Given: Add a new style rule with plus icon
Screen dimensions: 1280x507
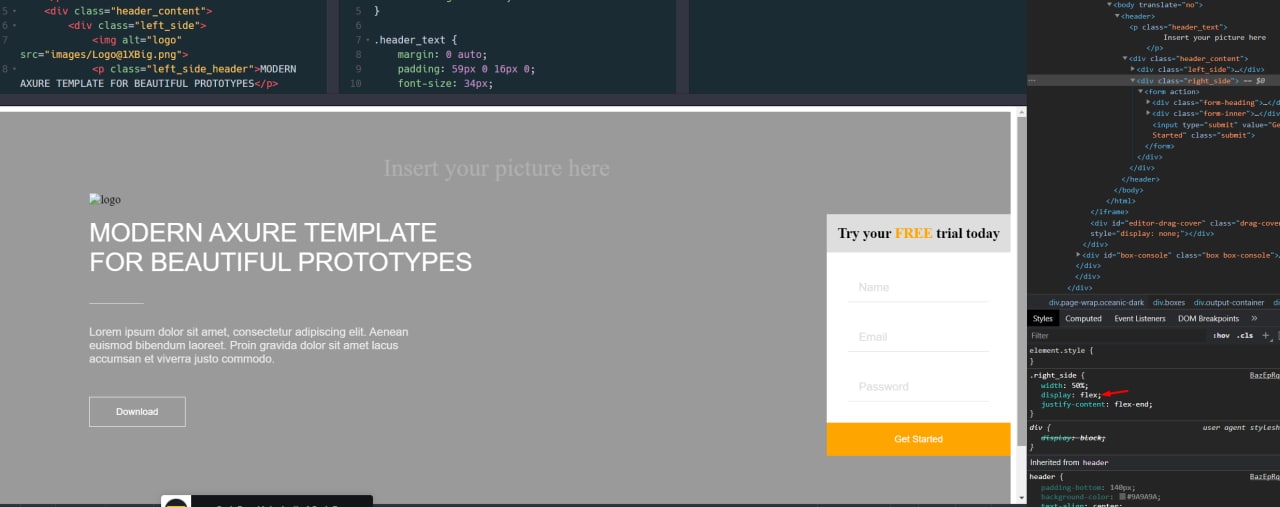Looking at the screenshot, I should [x=1265, y=336].
